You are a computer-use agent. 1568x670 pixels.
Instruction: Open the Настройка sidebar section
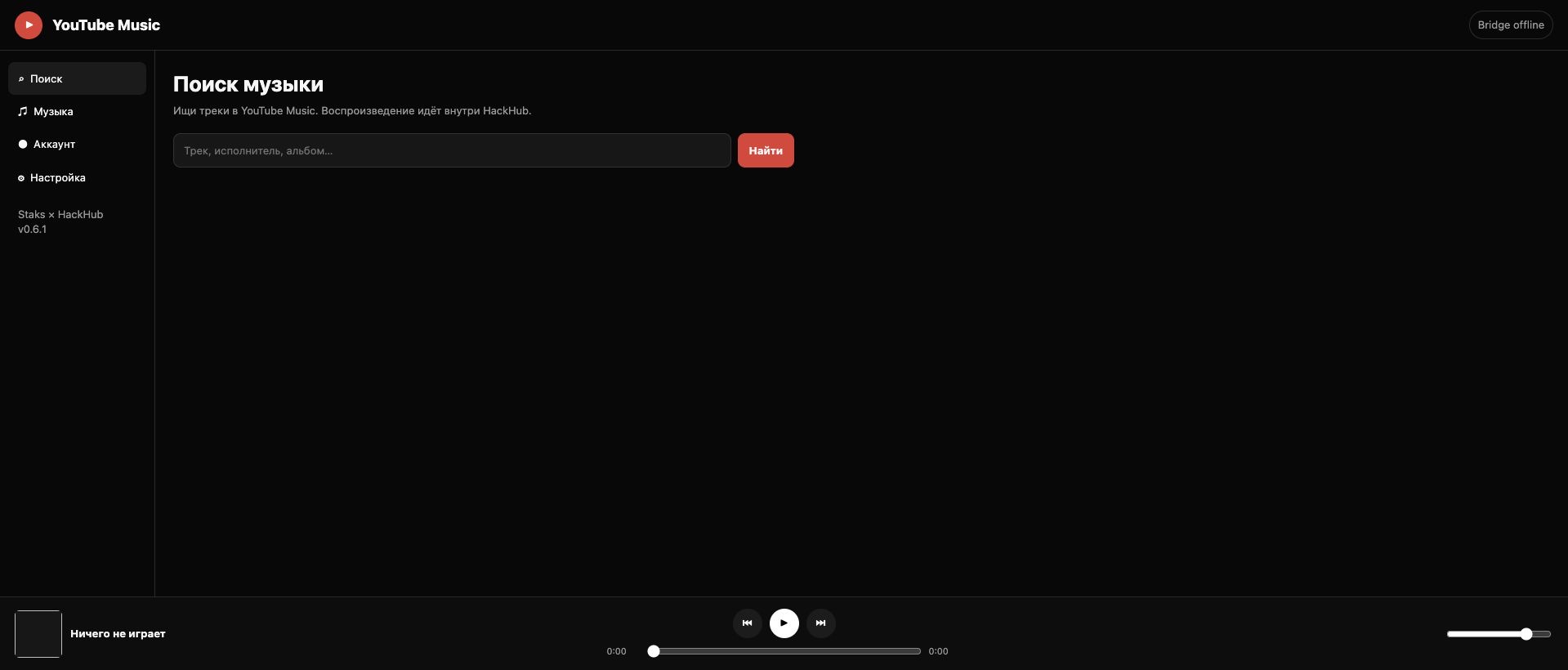point(78,177)
